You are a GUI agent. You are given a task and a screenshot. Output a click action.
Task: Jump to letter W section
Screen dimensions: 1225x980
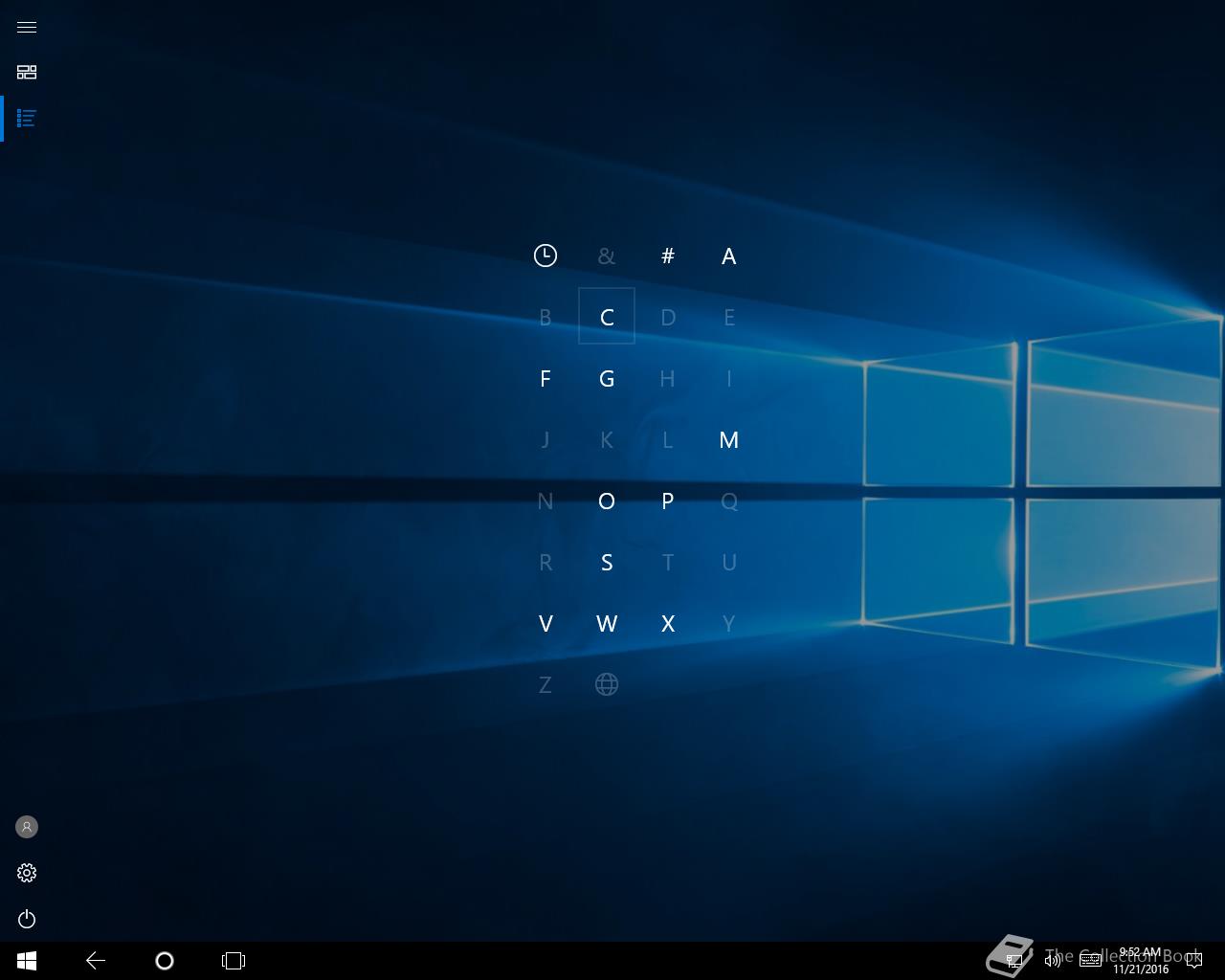coord(607,623)
